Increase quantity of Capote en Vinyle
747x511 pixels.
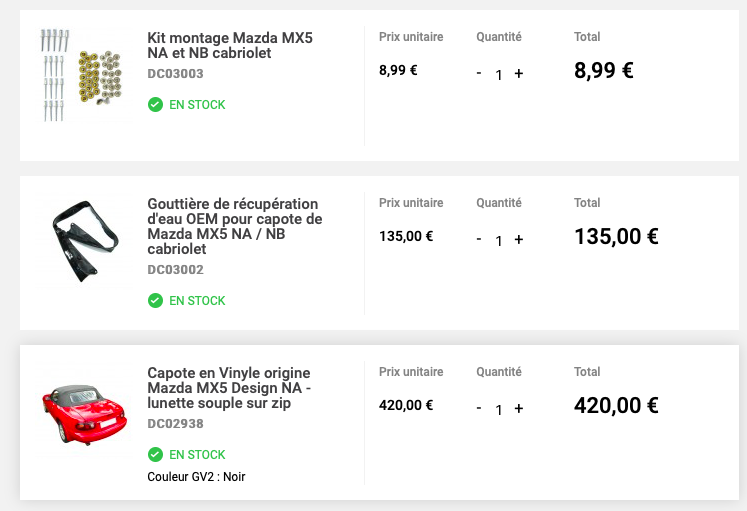(x=519, y=409)
